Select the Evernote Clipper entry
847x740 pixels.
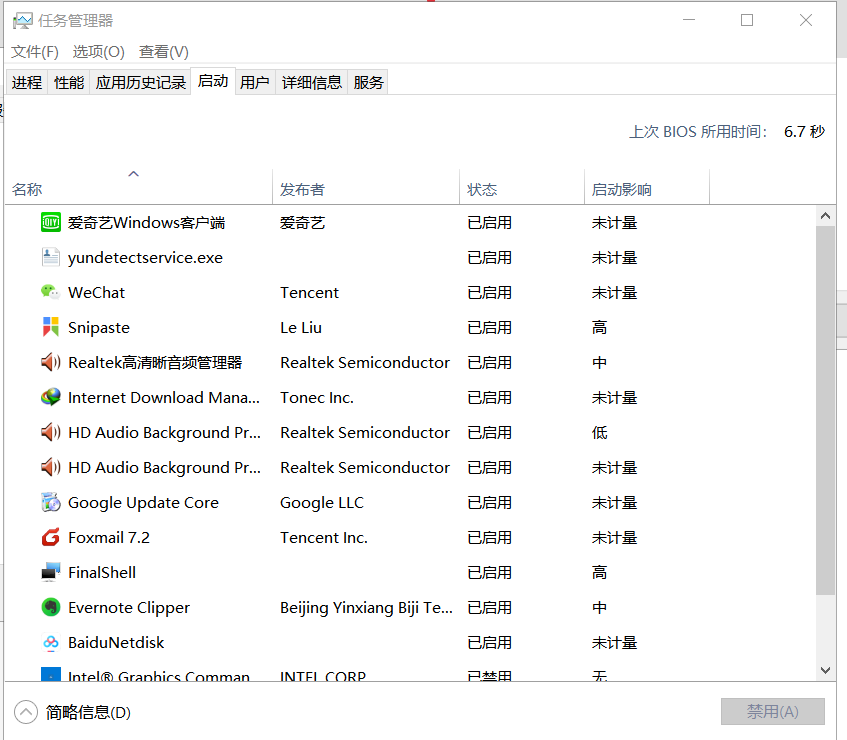pyautogui.click(x=129, y=608)
